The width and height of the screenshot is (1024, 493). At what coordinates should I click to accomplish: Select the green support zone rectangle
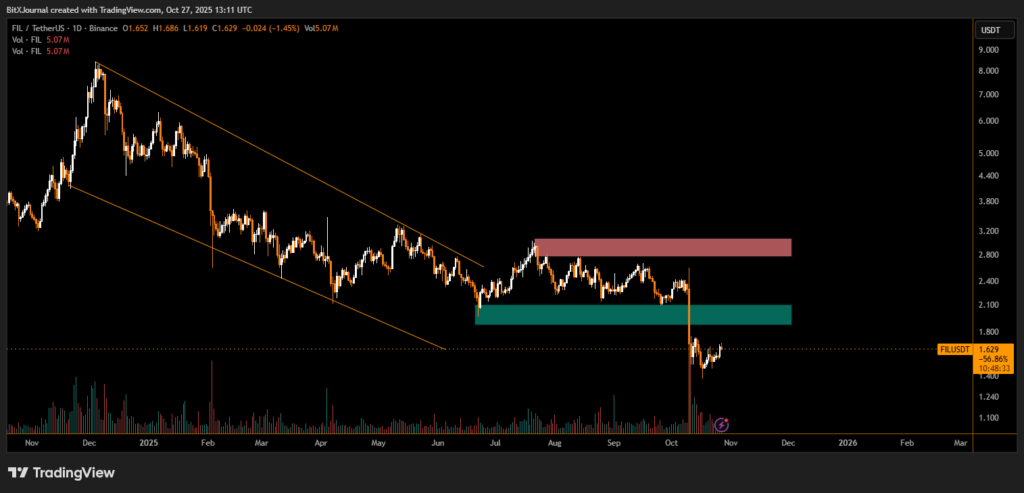pyautogui.click(x=632, y=315)
